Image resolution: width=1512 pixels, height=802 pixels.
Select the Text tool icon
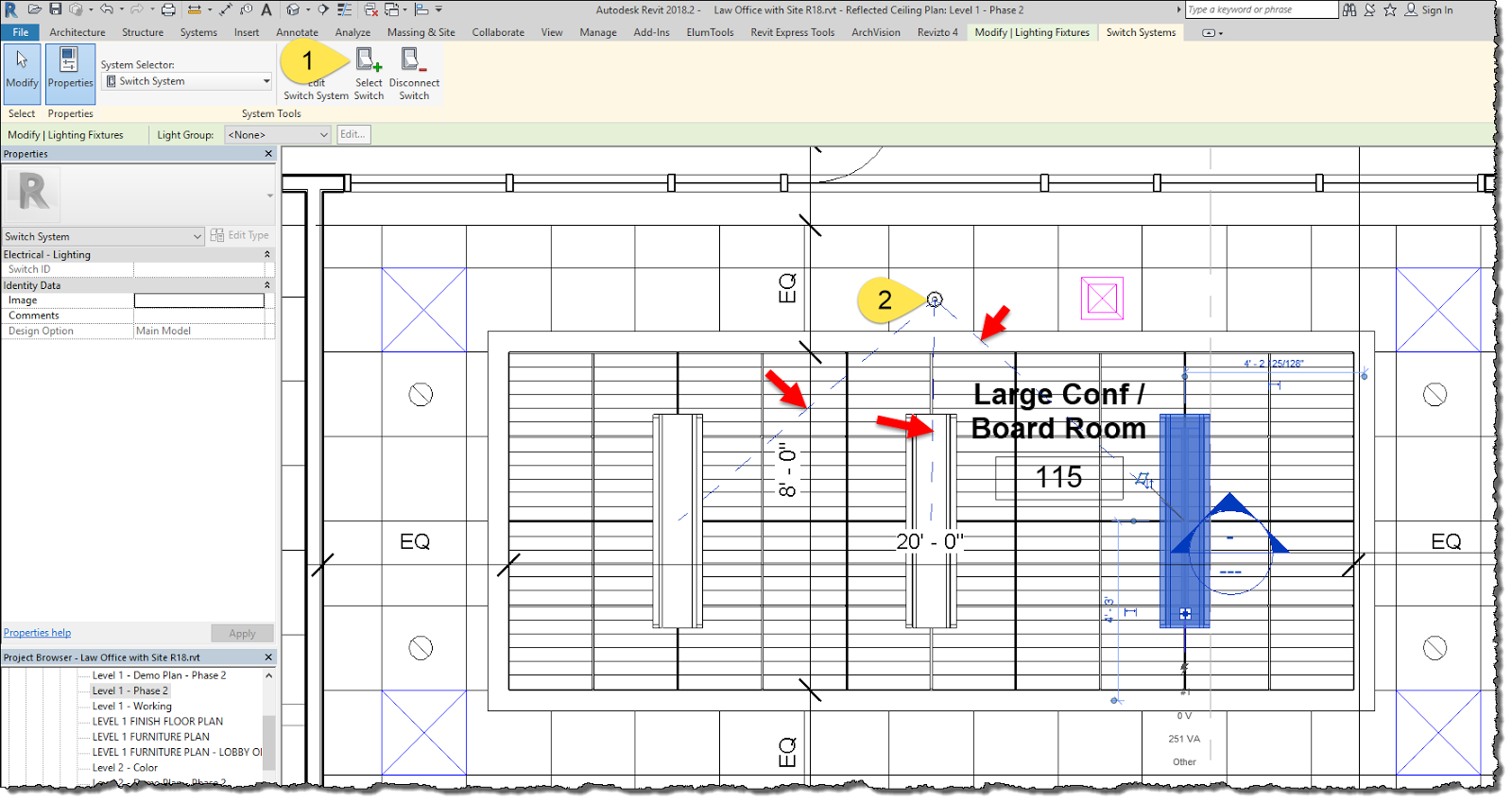(x=266, y=9)
